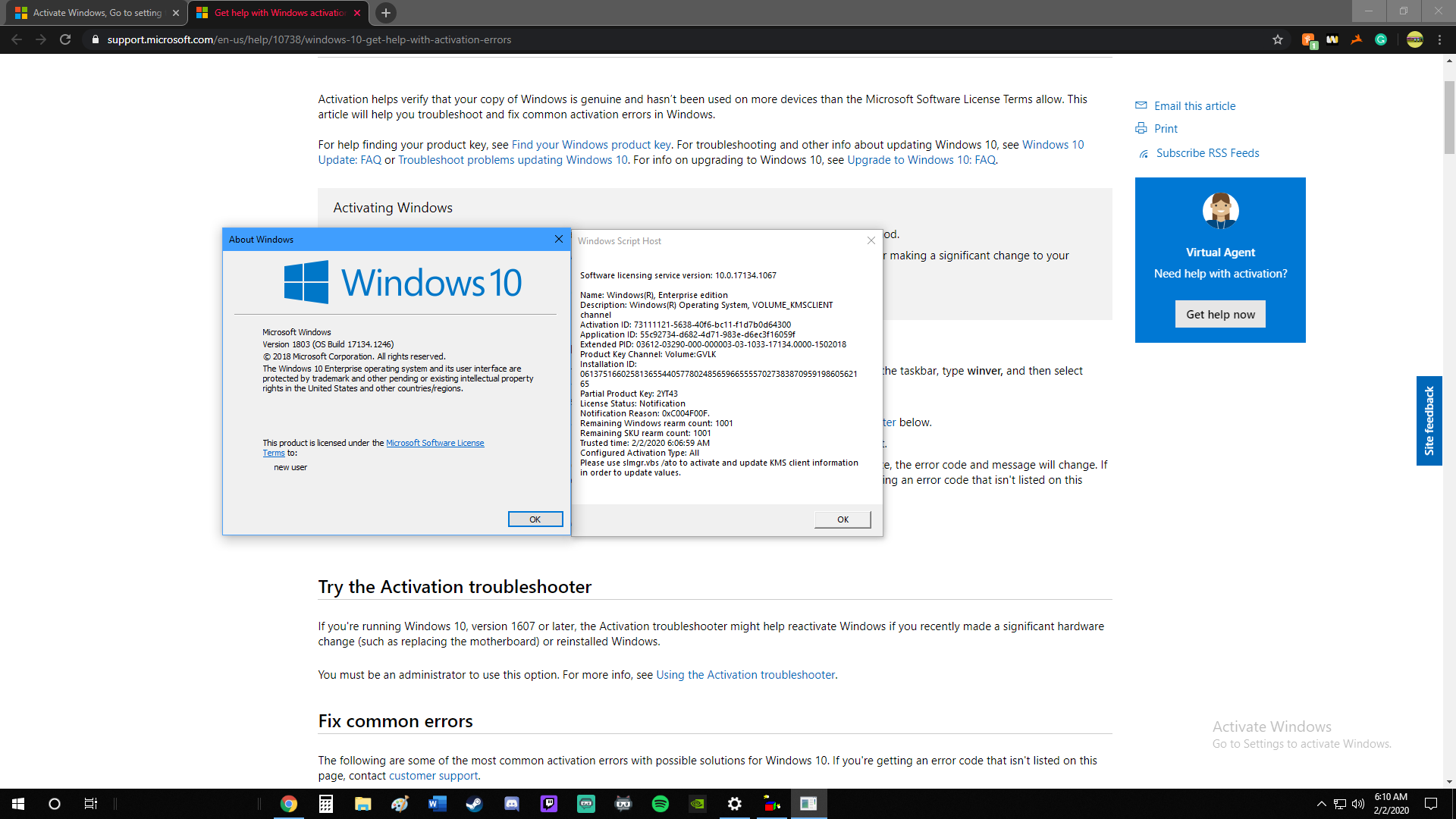
Task: Click Email this article link
Action: click(1194, 106)
